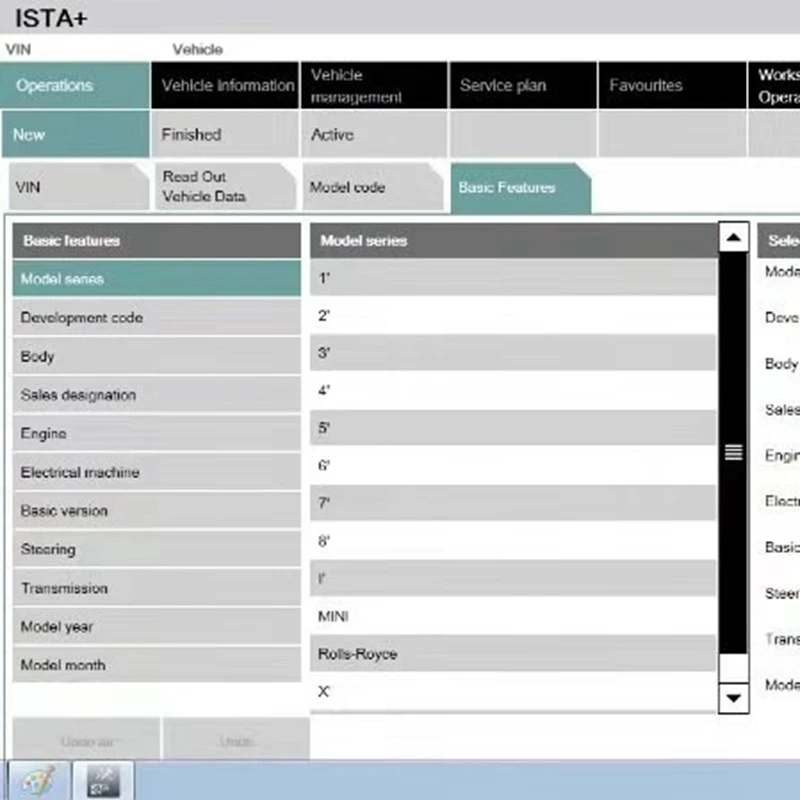Select the Basic Features tab
Viewport: 800px width, 800px height.
[x=520, y=188]
